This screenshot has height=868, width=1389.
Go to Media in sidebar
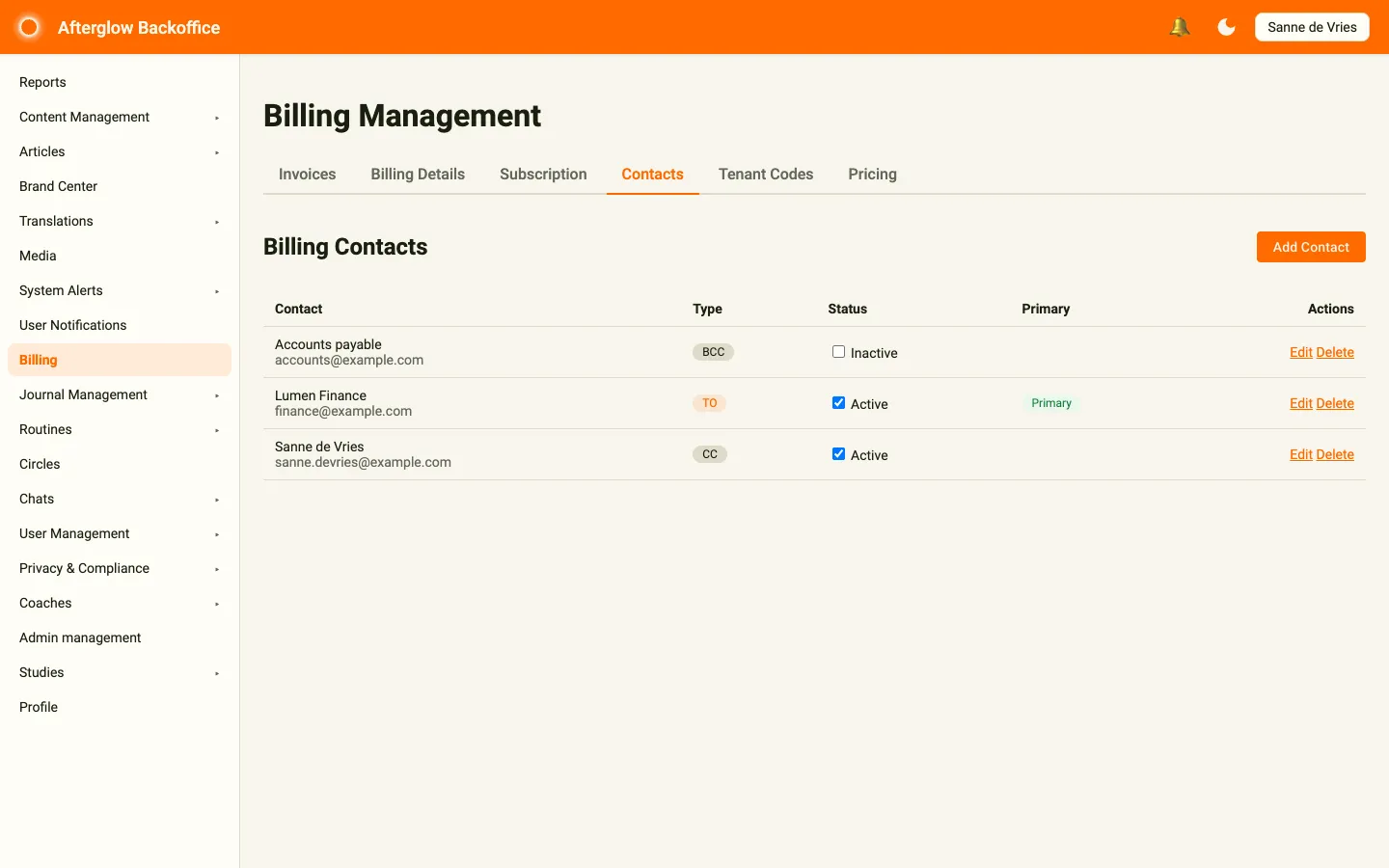[120, 256]
